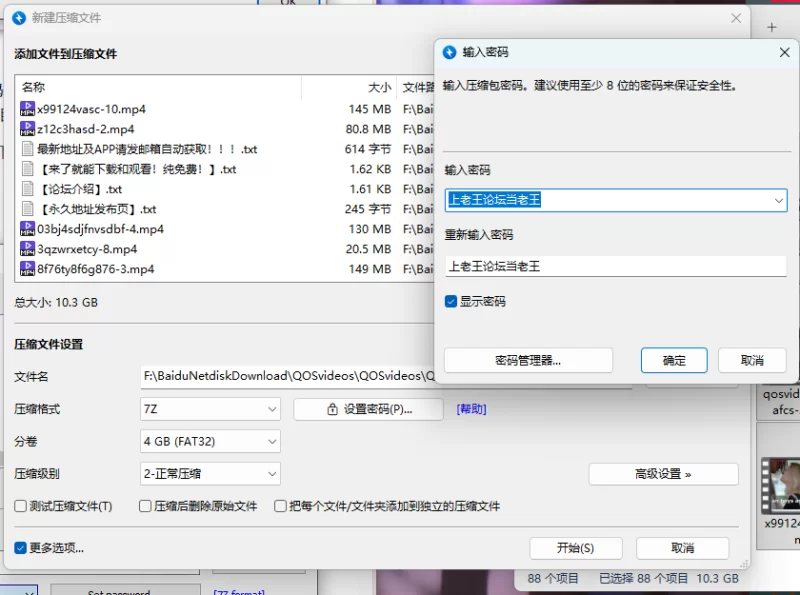Image resolution: width=800 pixels, height=595 pixels.
Task: Open the 压缩格式 7Z dropdown
Action: pos(210,409)
